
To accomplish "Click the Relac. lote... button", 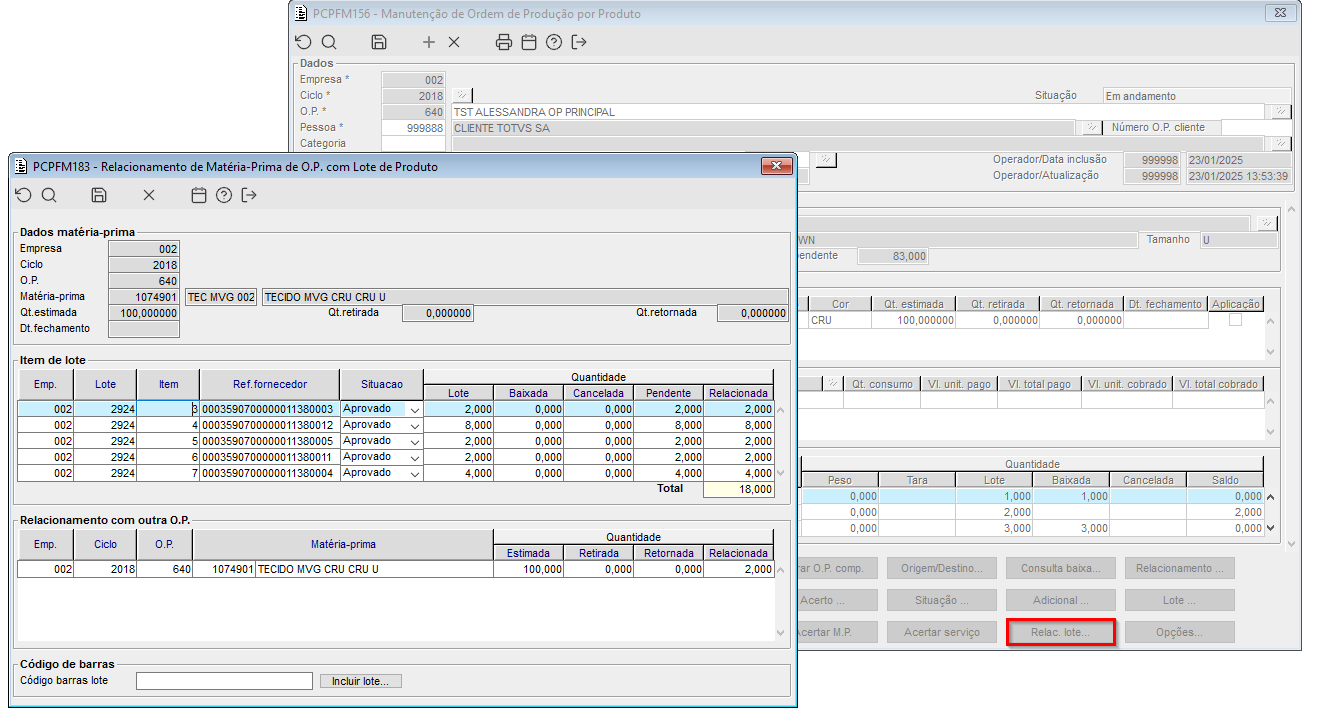I will tap(1060, 632).
